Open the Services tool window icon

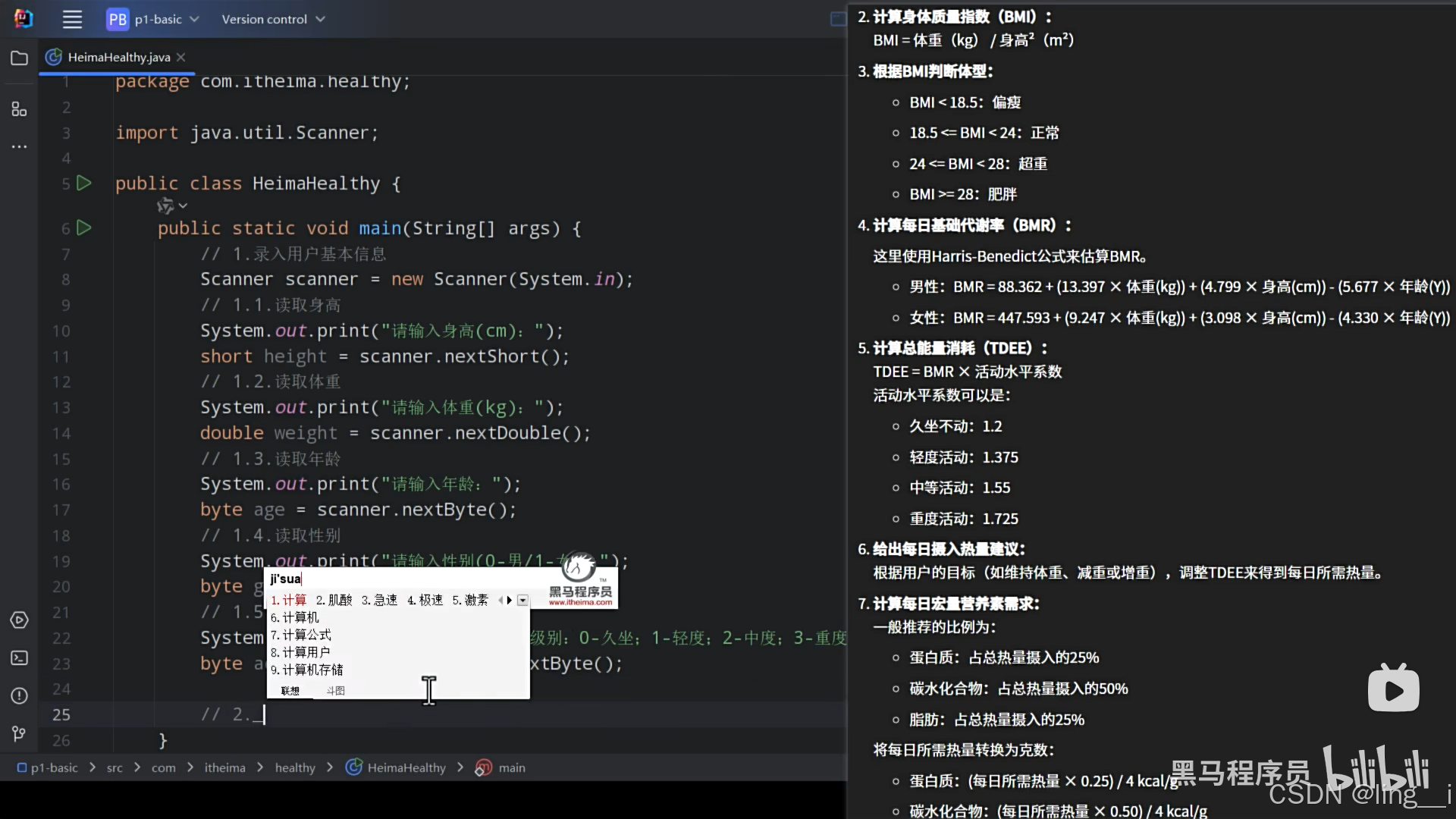point(20,620)
